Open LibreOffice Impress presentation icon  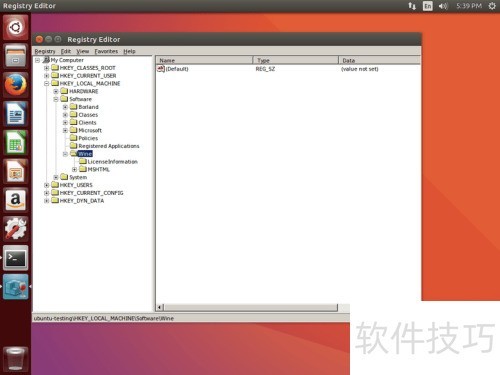click(15, 171)
